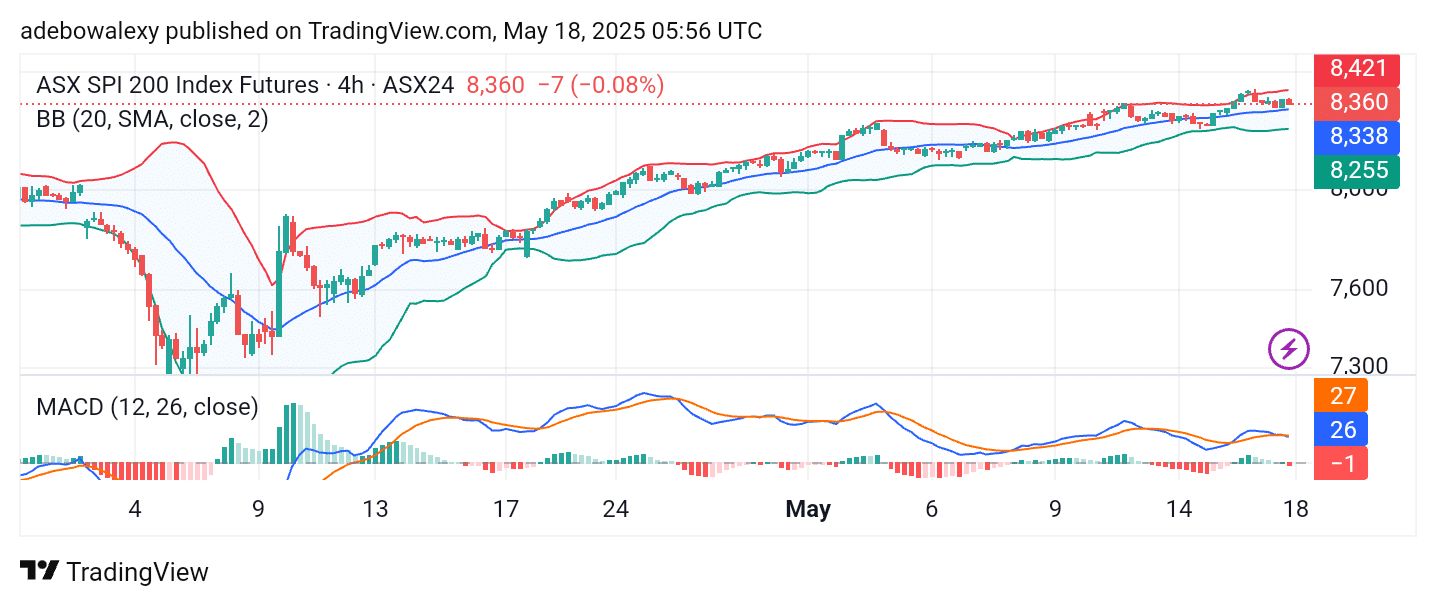Click the TradingView logo icon
This screenshot has height=606, width=1436.
pyautogui.click(x=38, y=572)
